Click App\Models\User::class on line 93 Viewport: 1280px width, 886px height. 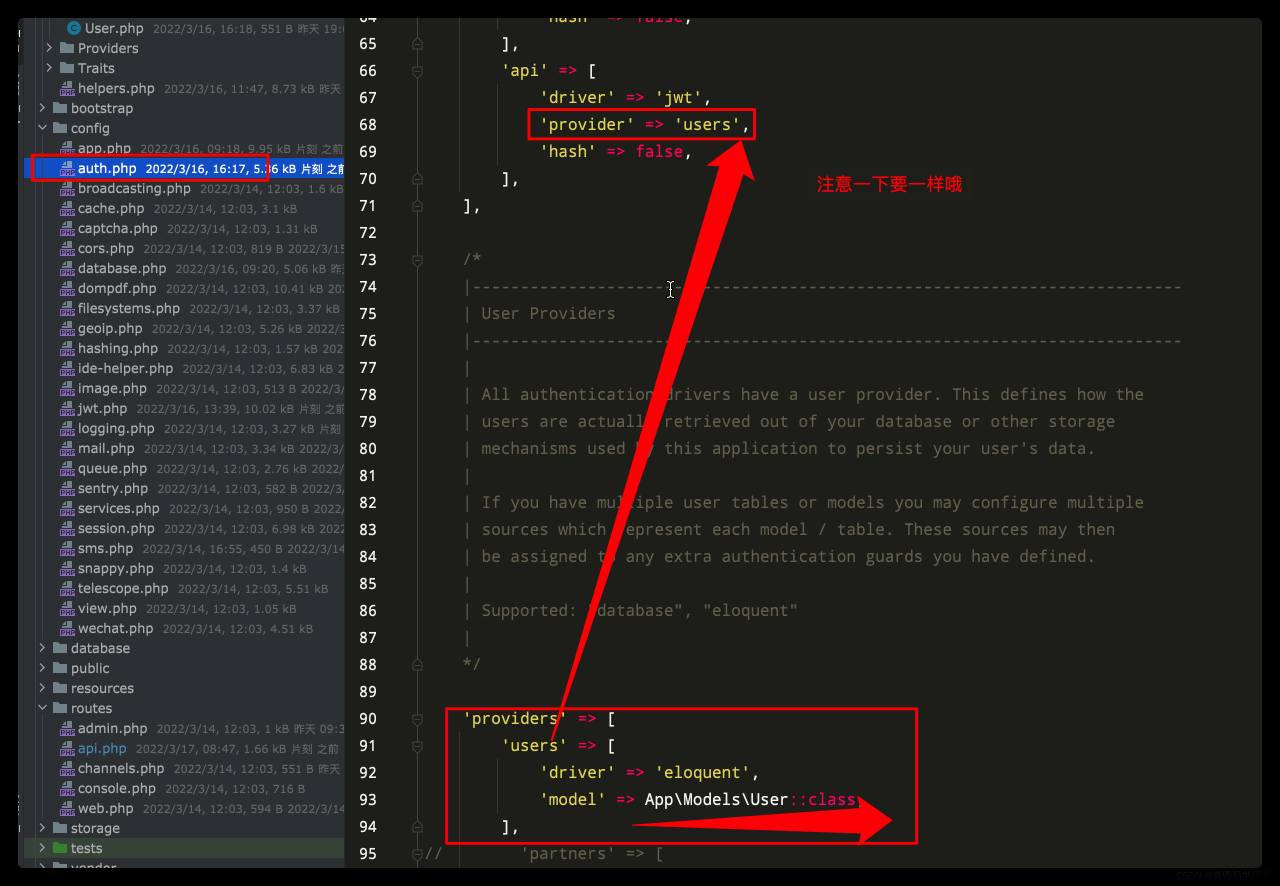point(750,800)
